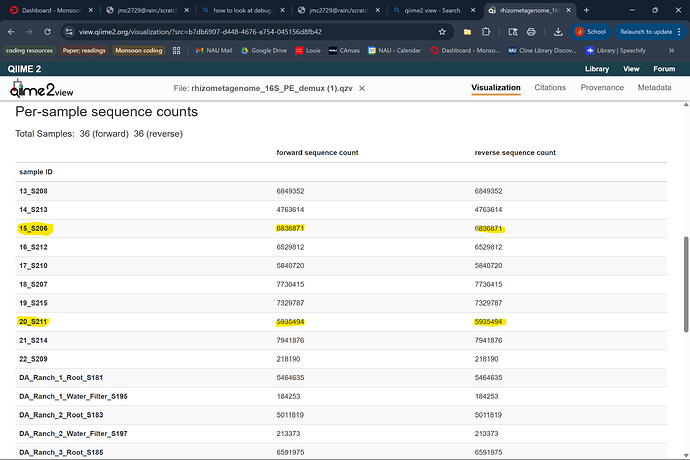Go back using the browser back arrow
Screen dimensions: 690x460
tap(13, 31)
